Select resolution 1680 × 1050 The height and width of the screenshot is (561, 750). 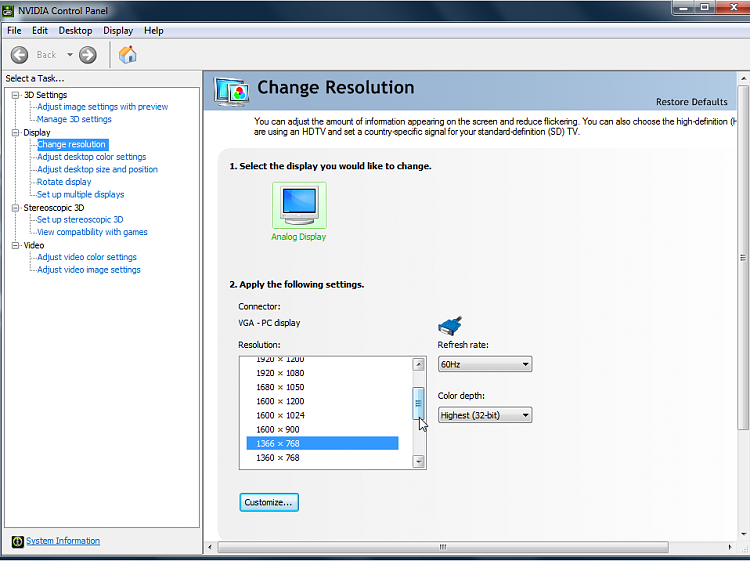pyautogui.click(x=322, y=387)
